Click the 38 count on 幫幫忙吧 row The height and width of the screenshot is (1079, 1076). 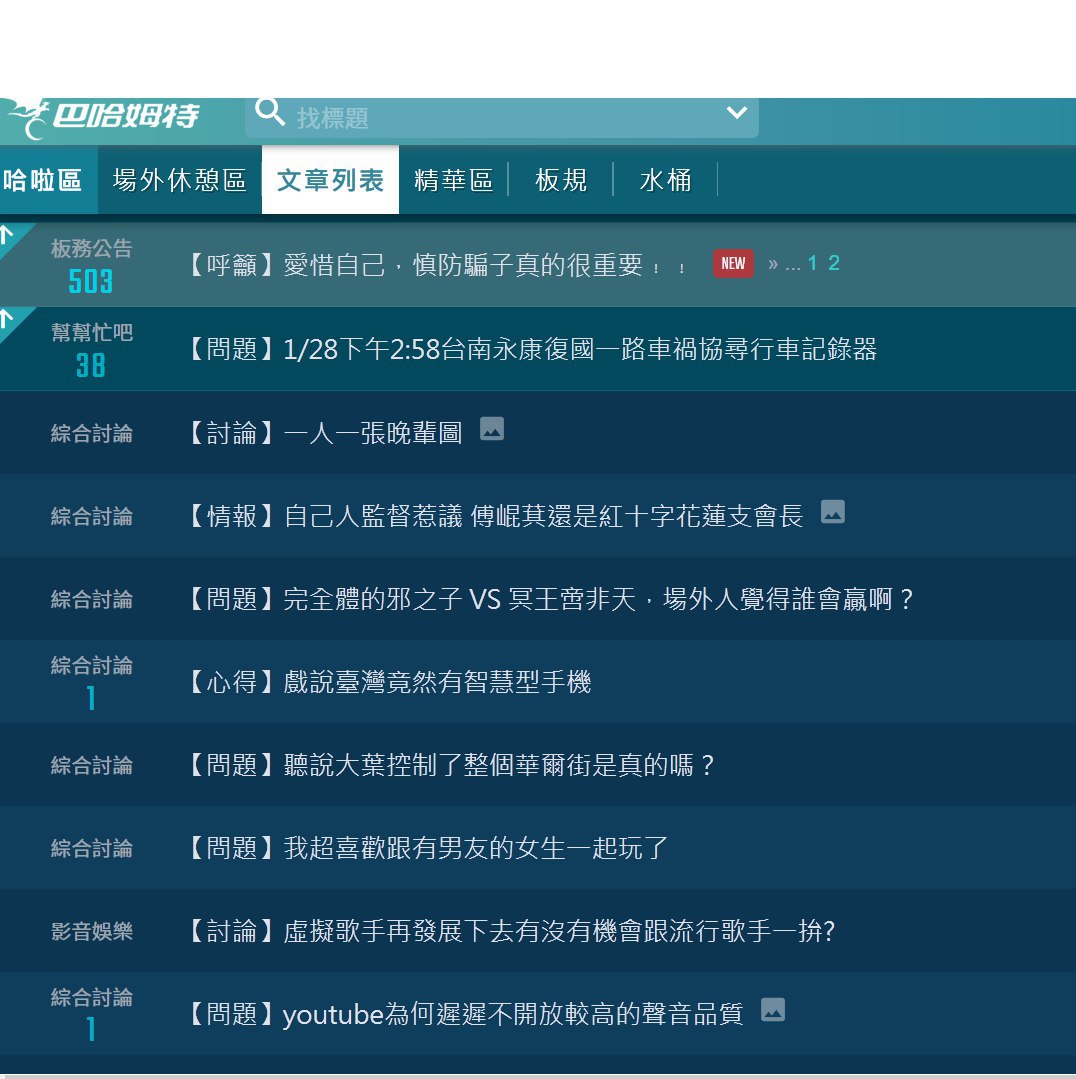[x=91, y=365]
